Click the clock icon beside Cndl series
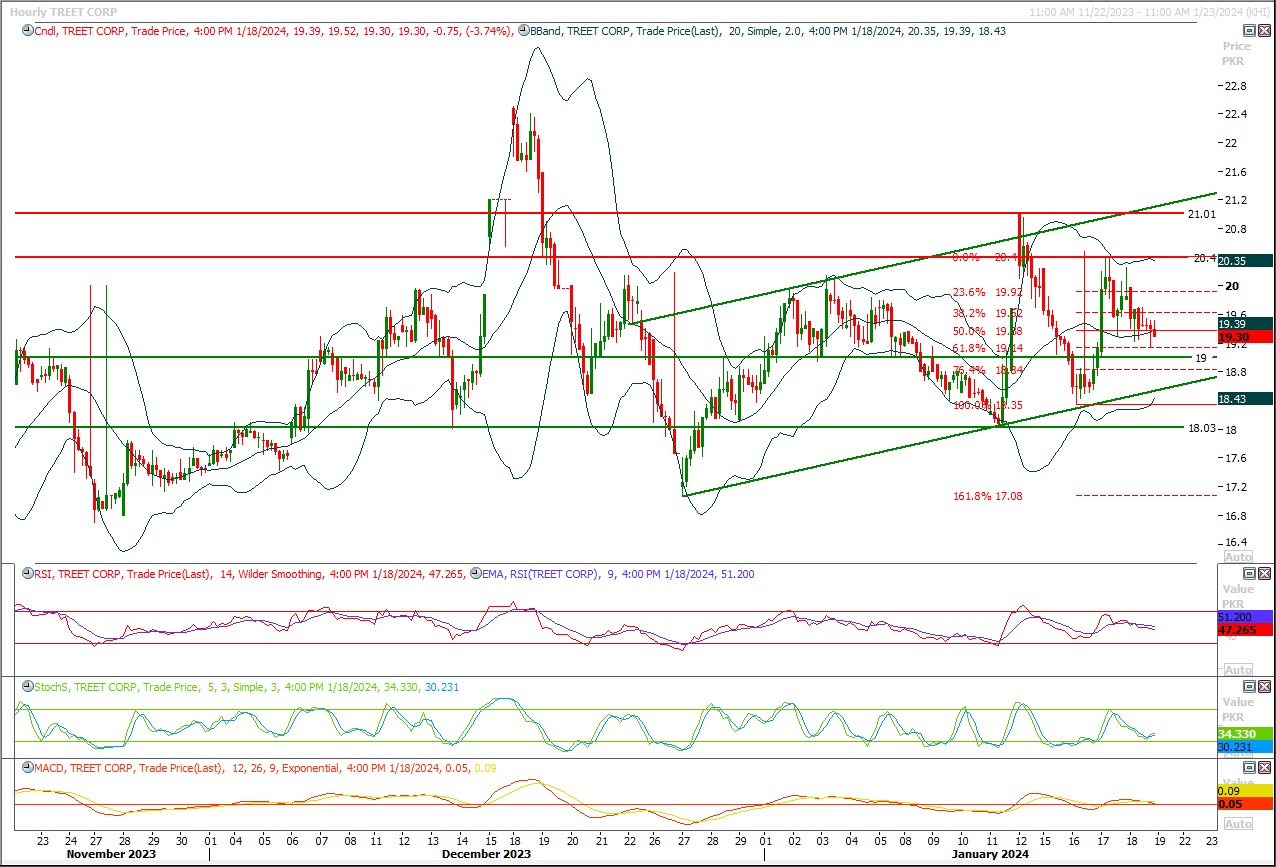The image size is (1276, 867). coord(25,31)
